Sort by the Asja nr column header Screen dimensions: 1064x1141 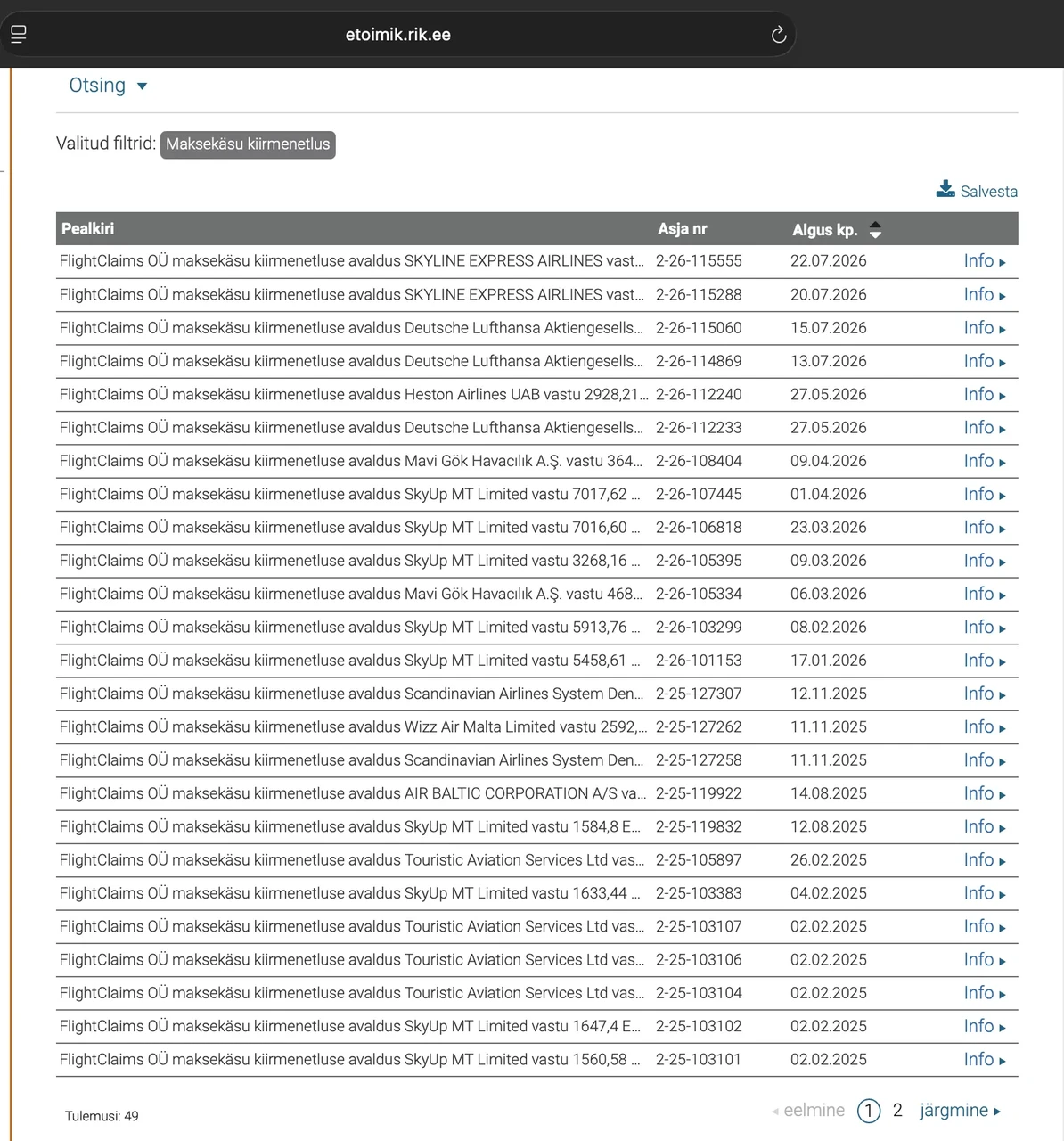[682, 229]
